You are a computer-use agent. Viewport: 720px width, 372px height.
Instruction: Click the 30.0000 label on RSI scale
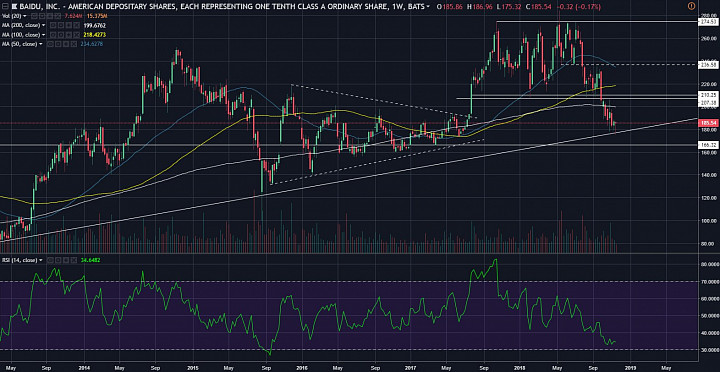(709, 349)
